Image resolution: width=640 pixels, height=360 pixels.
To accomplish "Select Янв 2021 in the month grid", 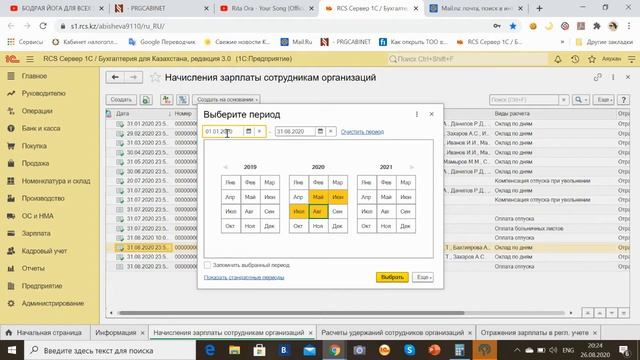I will click(x=366, y=182).
